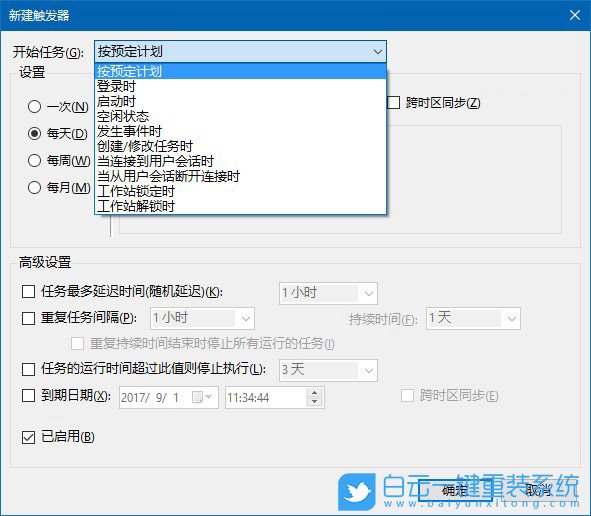Click the expiry time field 11:34:44
Image resolution: width=591 pixels, height=516 pixels.
pos(275,397)
